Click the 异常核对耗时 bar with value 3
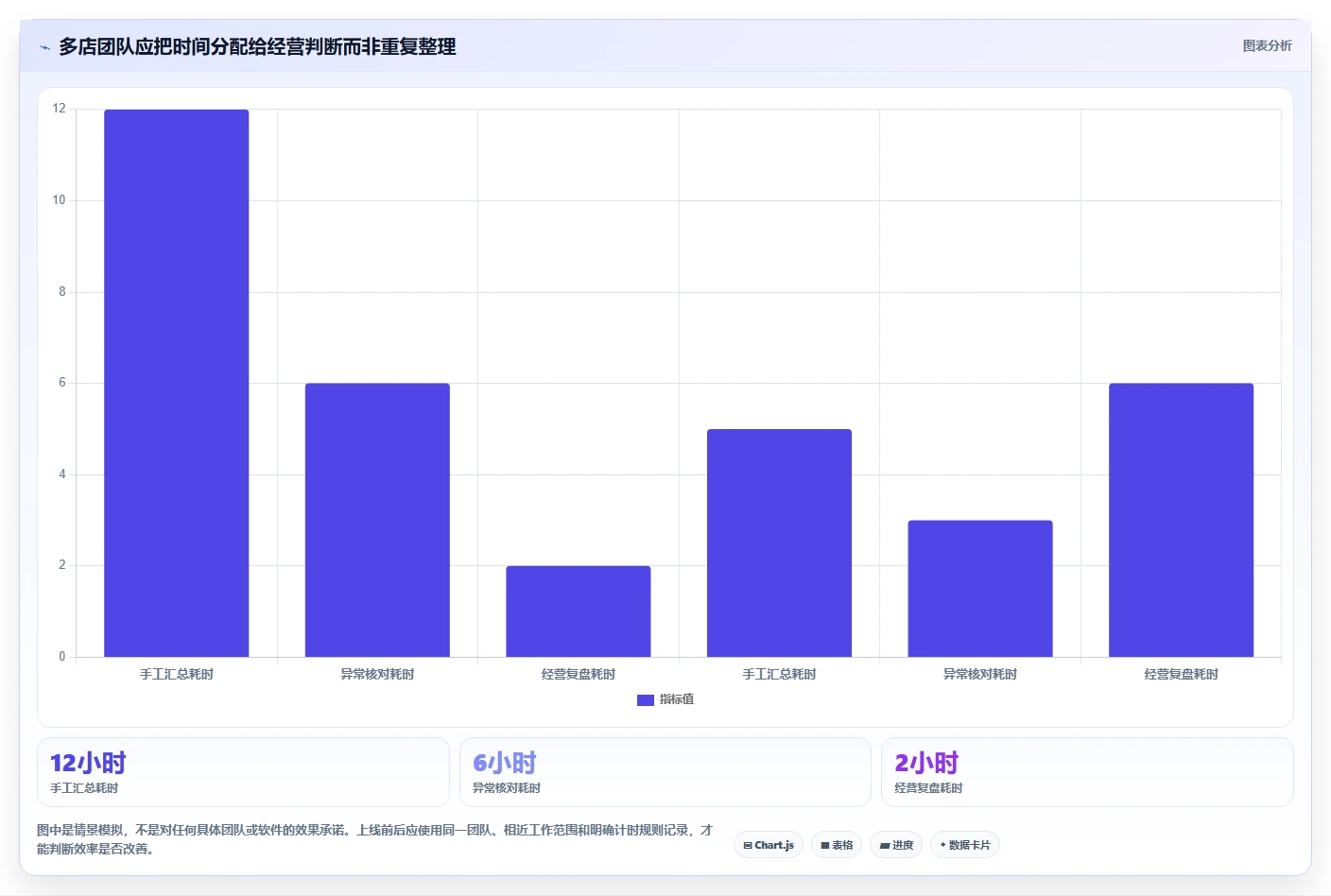Screen dimensions: 1331x896 (980, 589)
